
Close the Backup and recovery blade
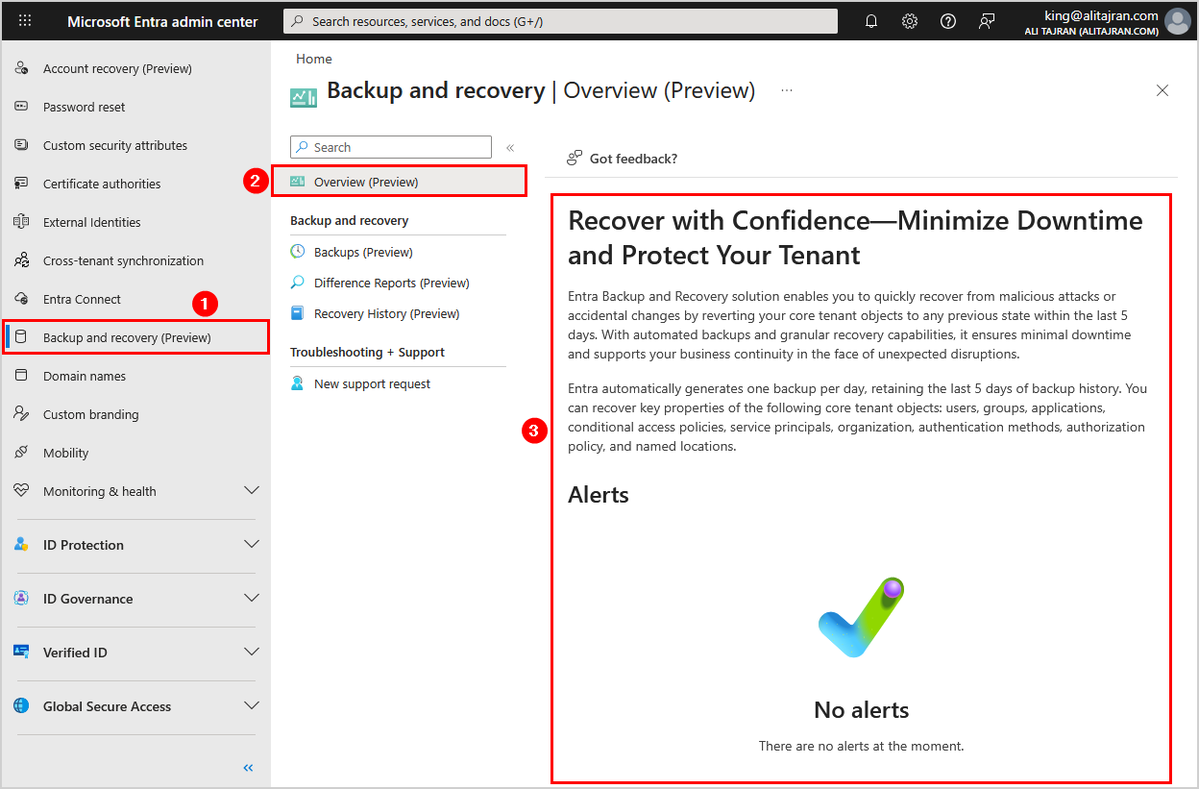(x=1162, y=90)
